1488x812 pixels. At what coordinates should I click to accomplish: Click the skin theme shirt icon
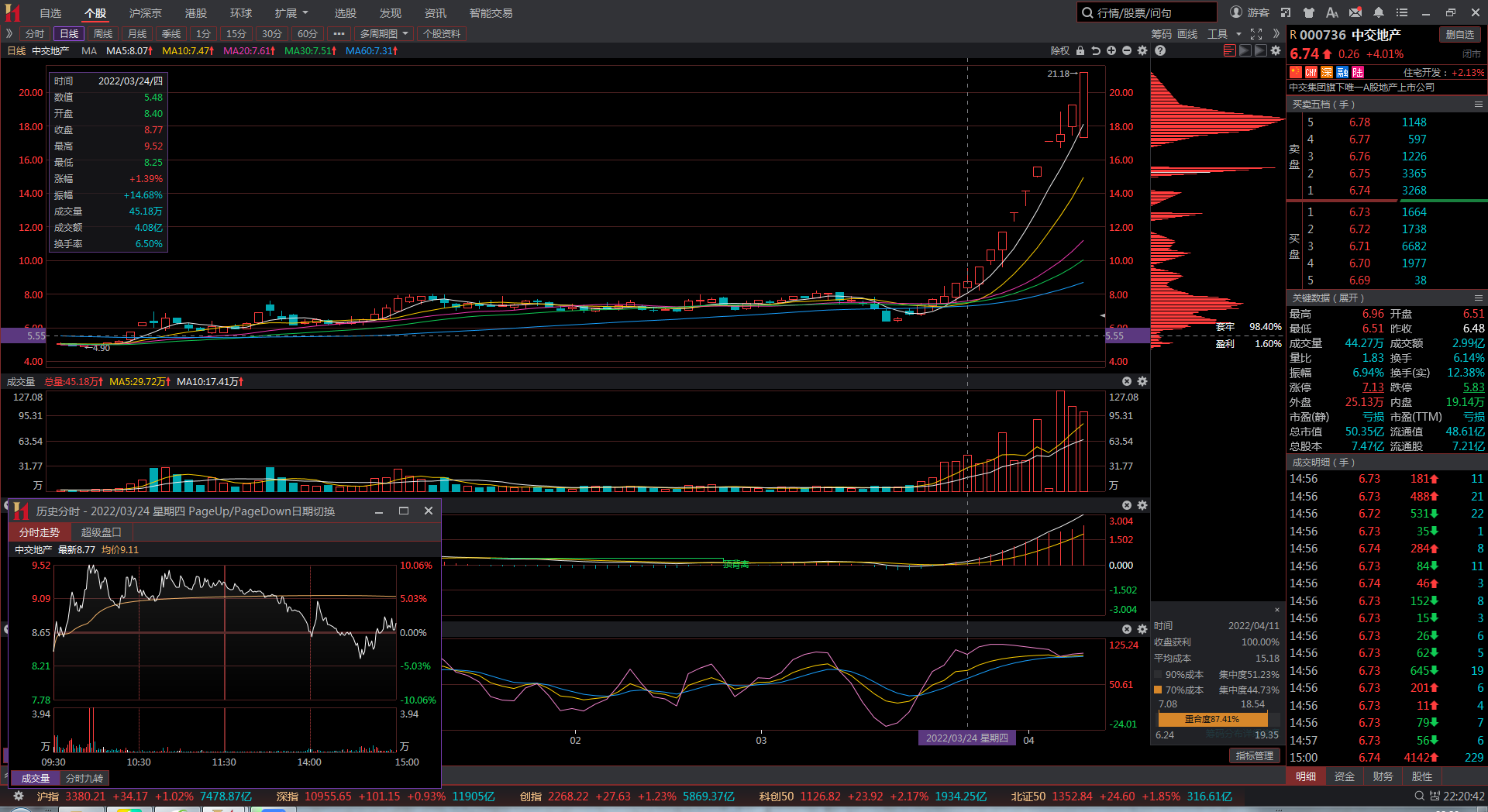coord(1309,12)
